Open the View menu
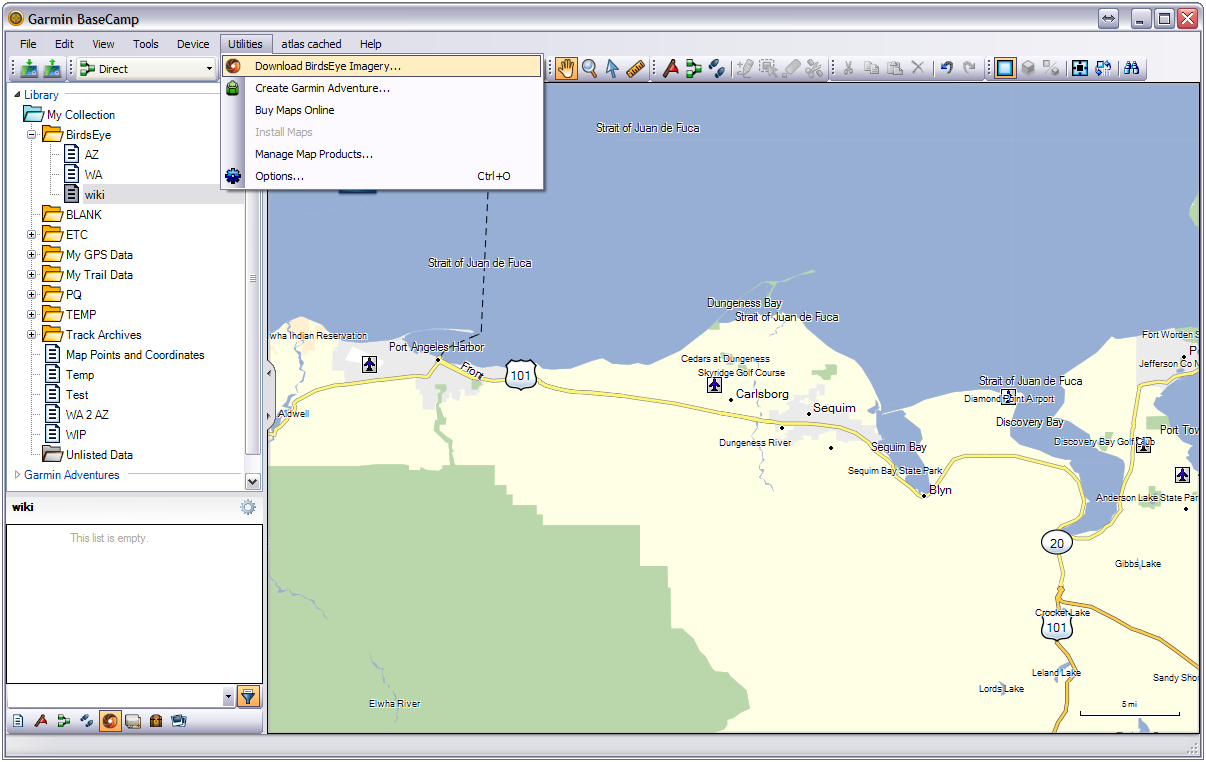1206x762 pixels. [103, 44]
